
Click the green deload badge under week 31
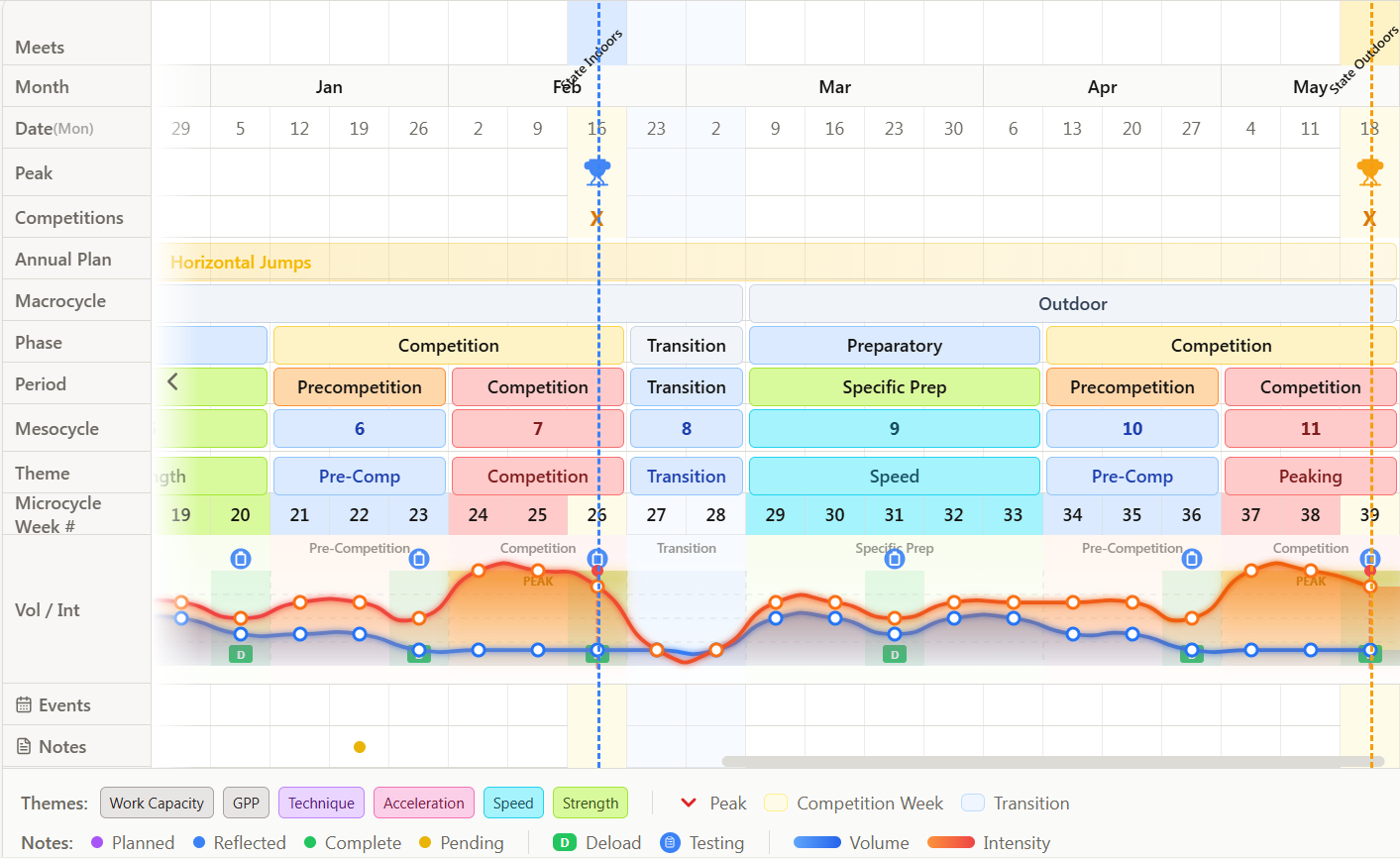click(895, 654)
